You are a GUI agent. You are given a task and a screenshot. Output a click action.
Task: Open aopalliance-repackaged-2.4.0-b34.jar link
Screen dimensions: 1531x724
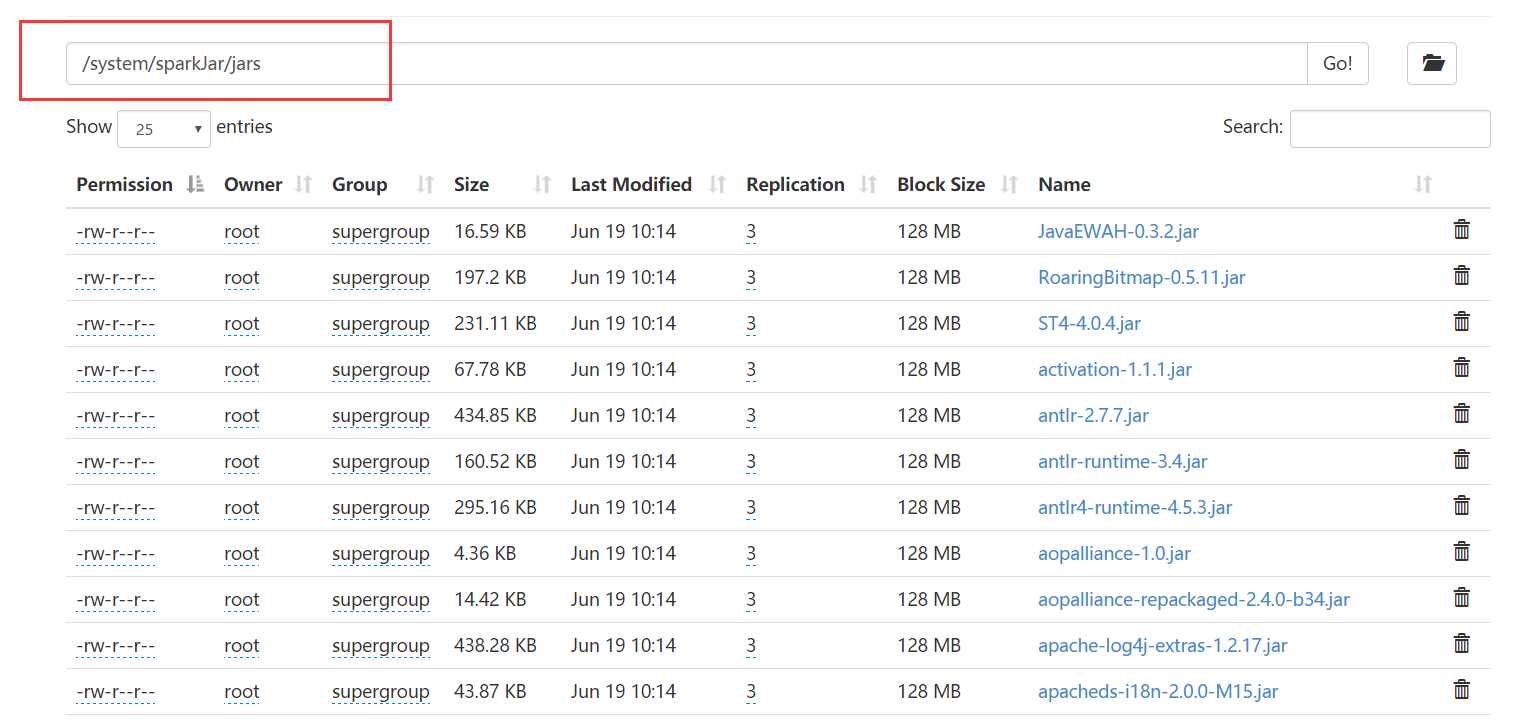1194,600
